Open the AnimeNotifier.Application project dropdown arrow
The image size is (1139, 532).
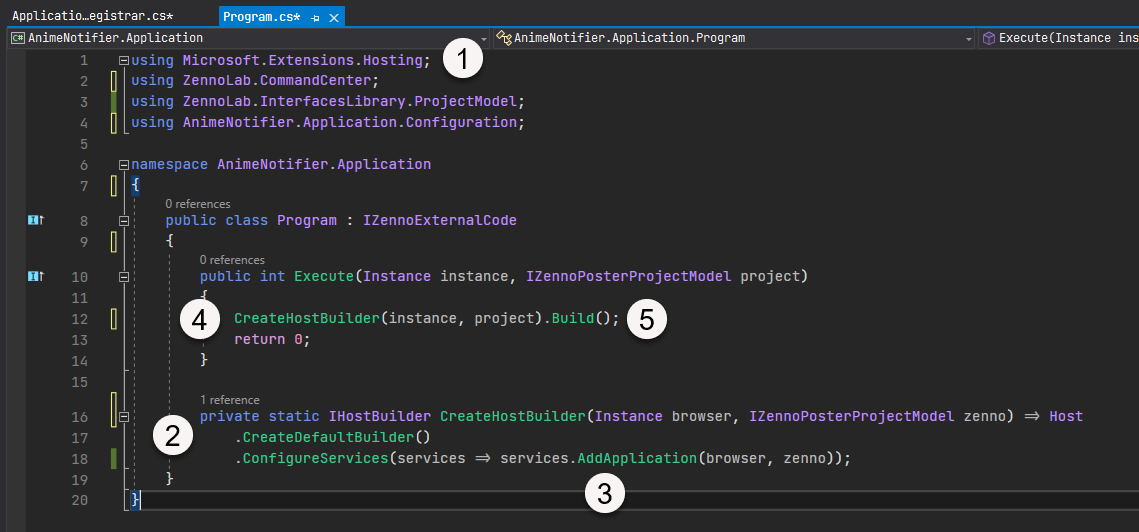click(485, 38)
